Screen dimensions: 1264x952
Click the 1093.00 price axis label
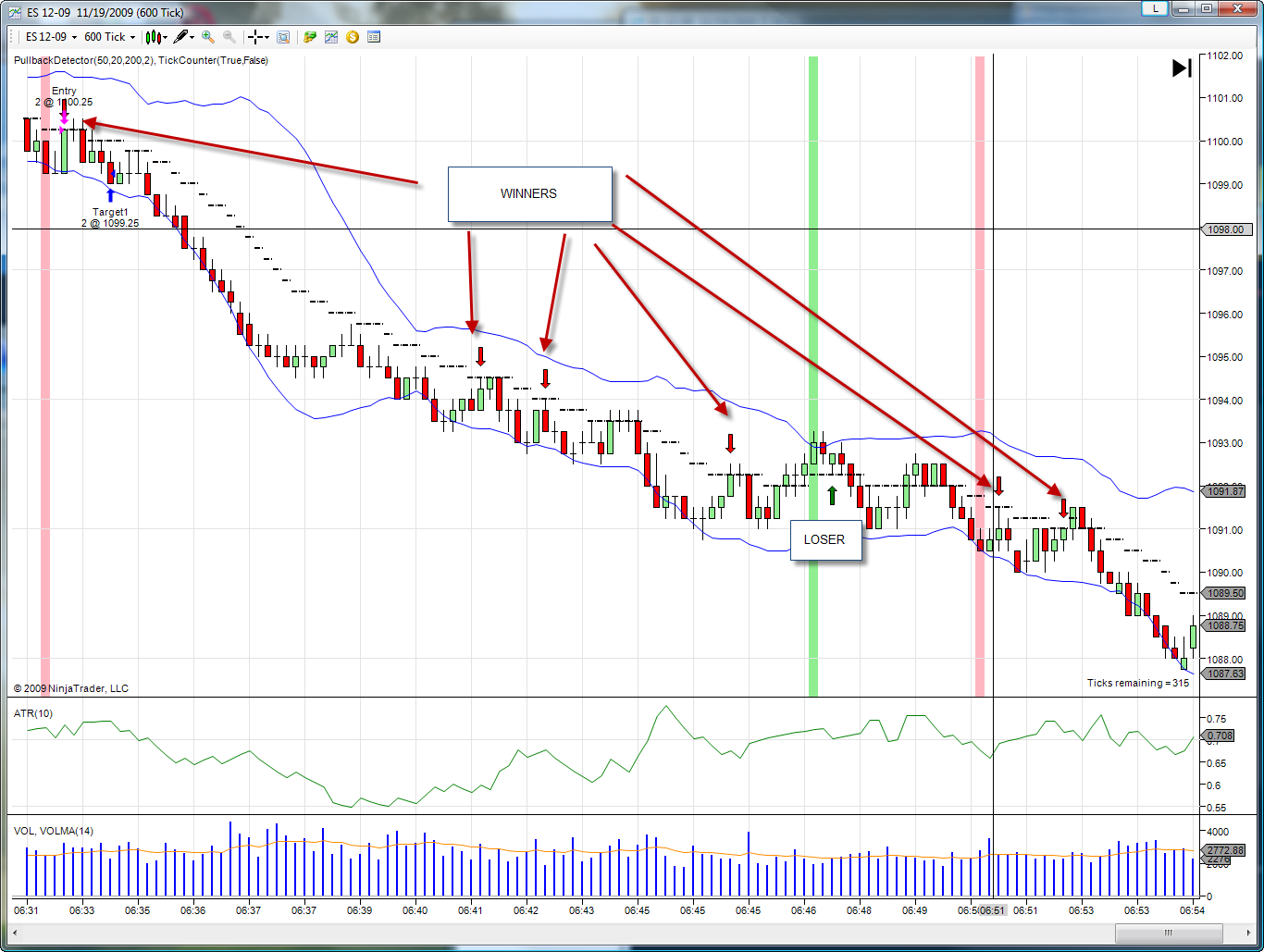click(x=1225, y=443)
